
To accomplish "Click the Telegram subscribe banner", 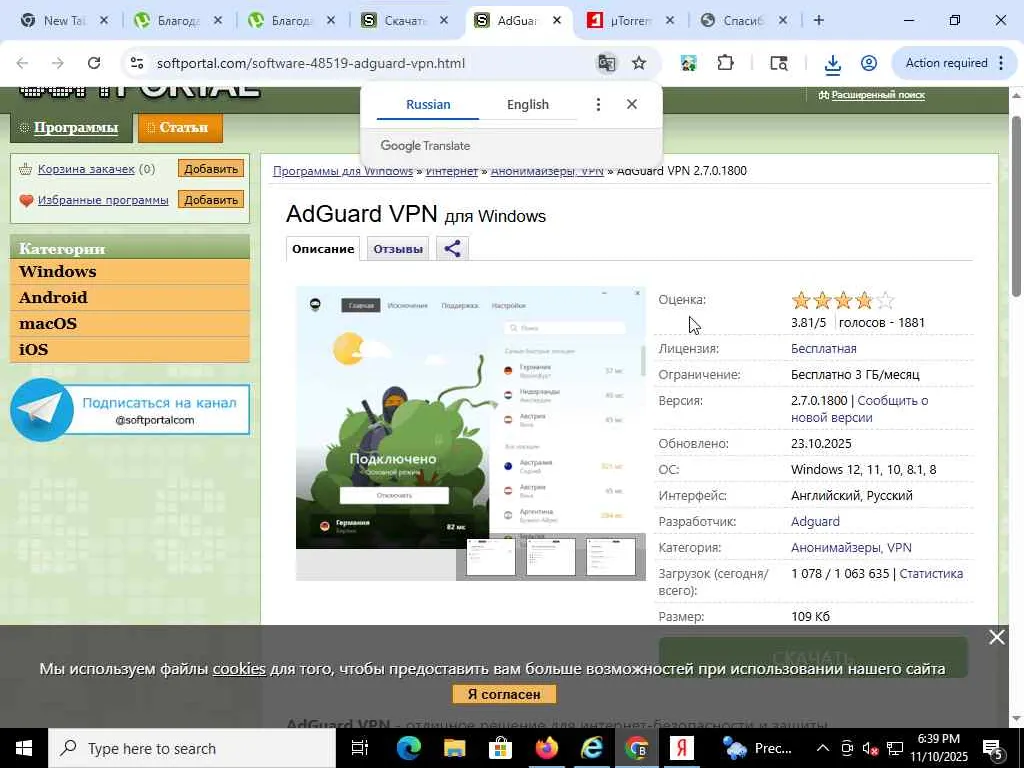I will (129, 410).
